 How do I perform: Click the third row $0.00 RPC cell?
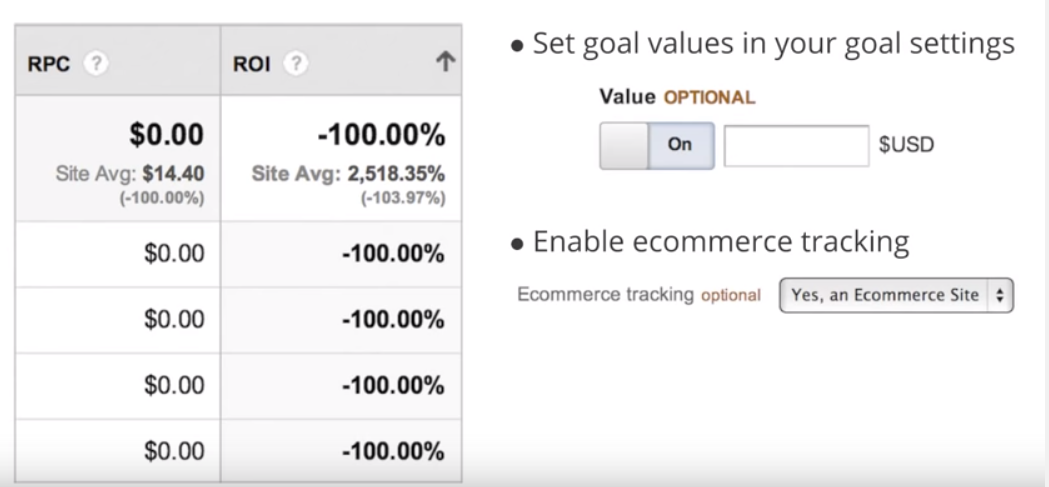tap(118, 386)
